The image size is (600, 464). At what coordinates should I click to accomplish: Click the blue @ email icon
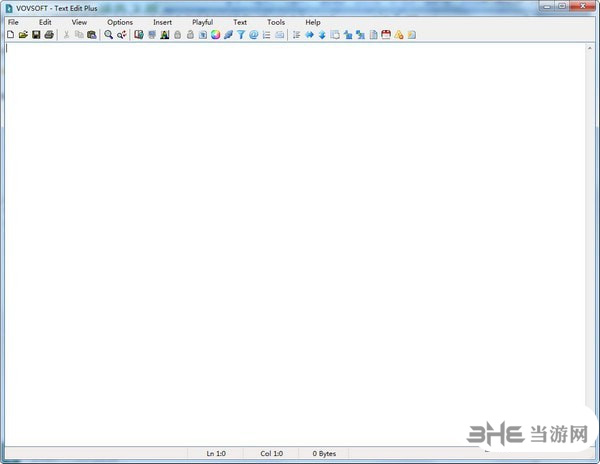click(x=254, y=35)
